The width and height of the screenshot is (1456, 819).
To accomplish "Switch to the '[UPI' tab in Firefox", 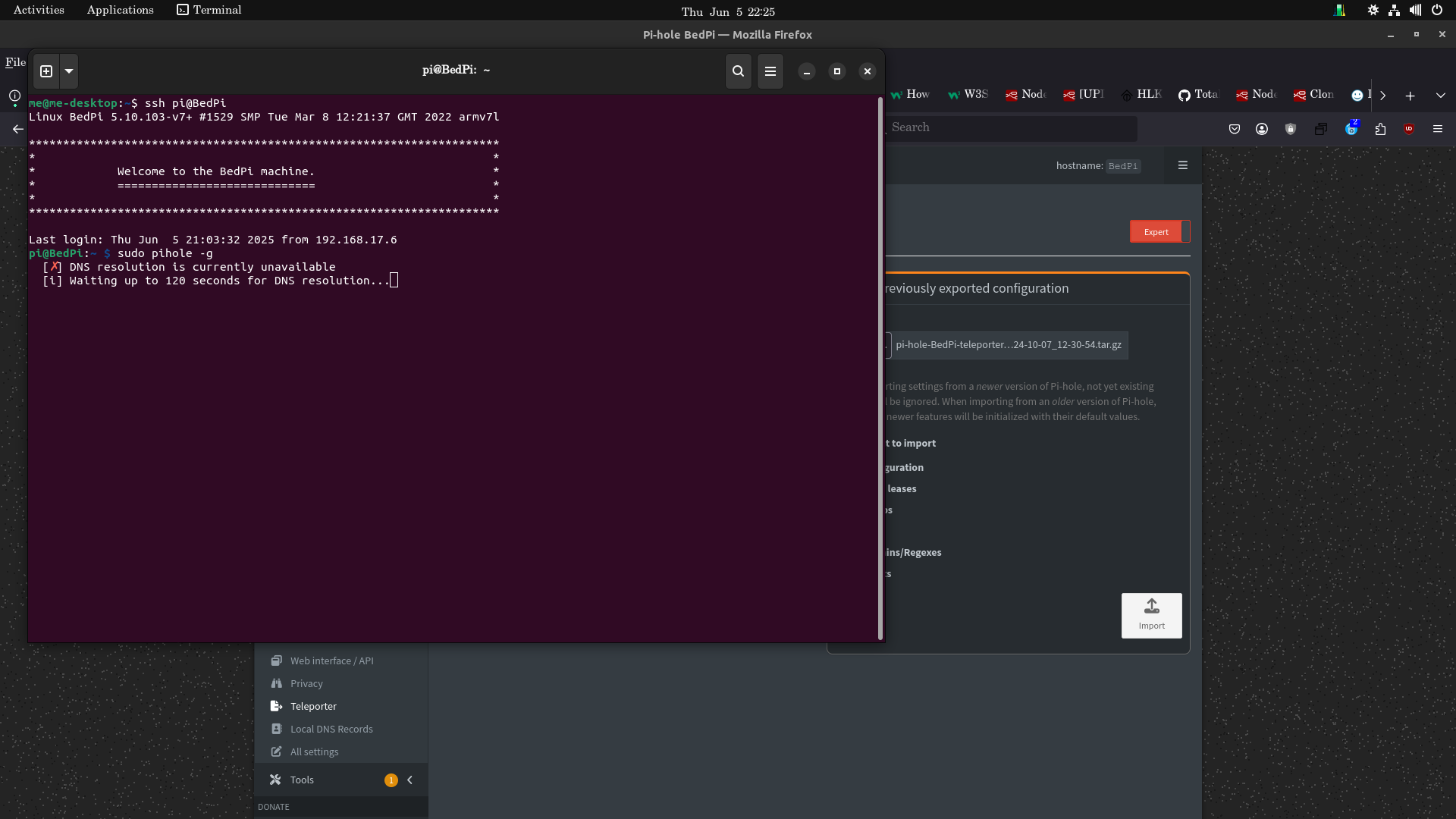I will pyautogui.click(x=1084, y=95).
